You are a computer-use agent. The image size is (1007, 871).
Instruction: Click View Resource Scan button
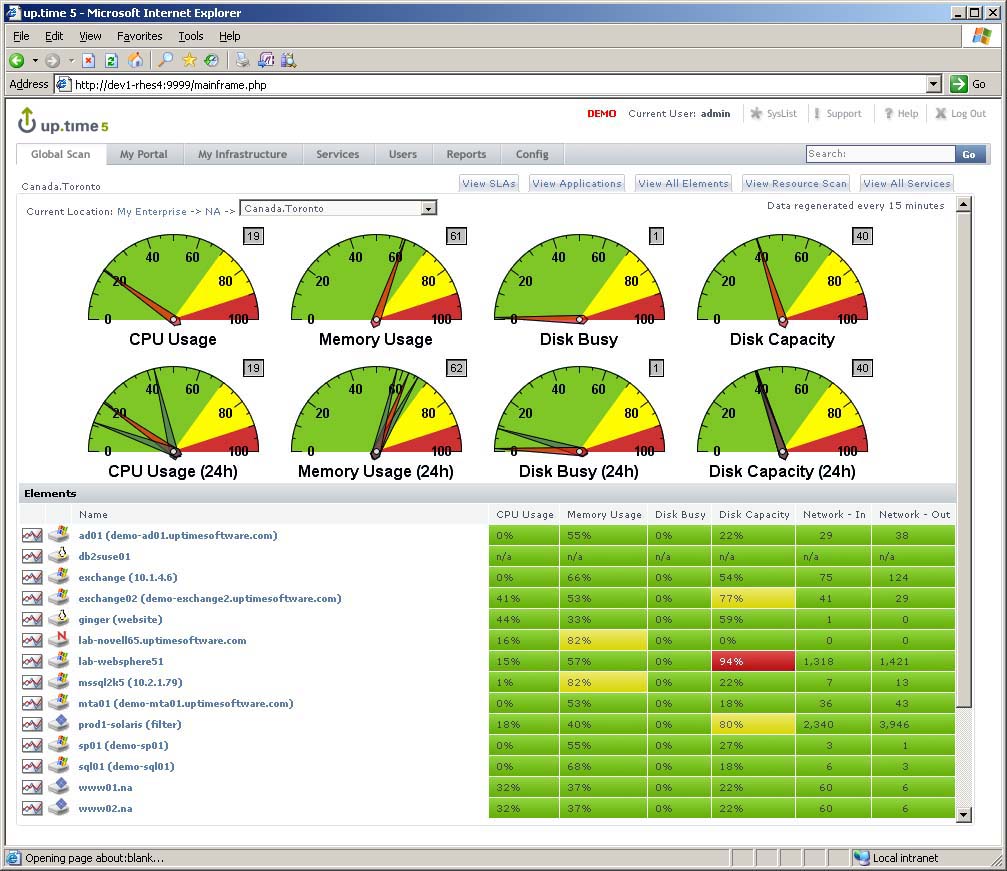(796, 184)
